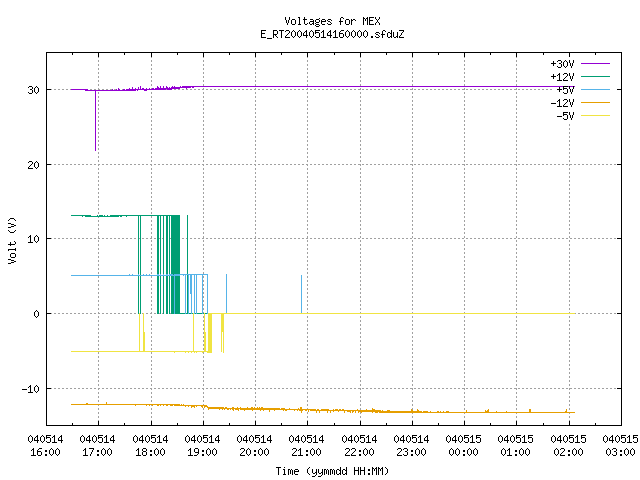Click the Y-axis tick value 0
This screenshot has width=640, height=480.
click(x=37, y=314)
